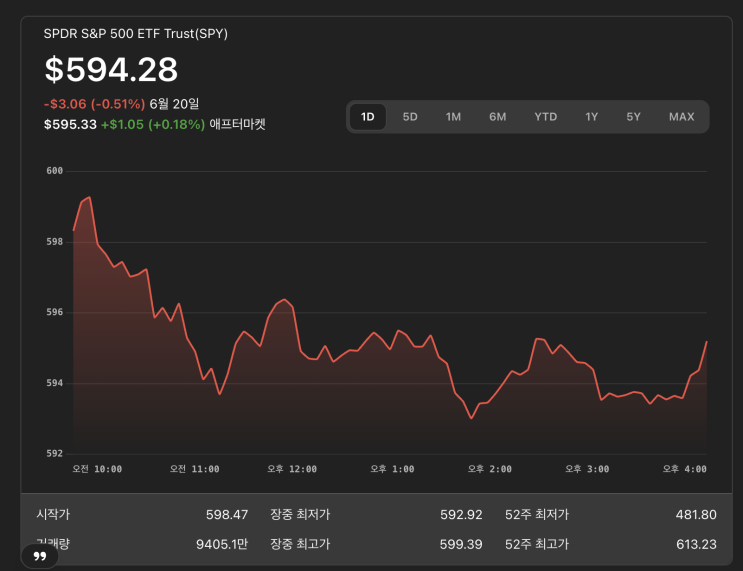Click the 596 y-axis label
This screenshot has width=743, height=571.
coord(54,312)
